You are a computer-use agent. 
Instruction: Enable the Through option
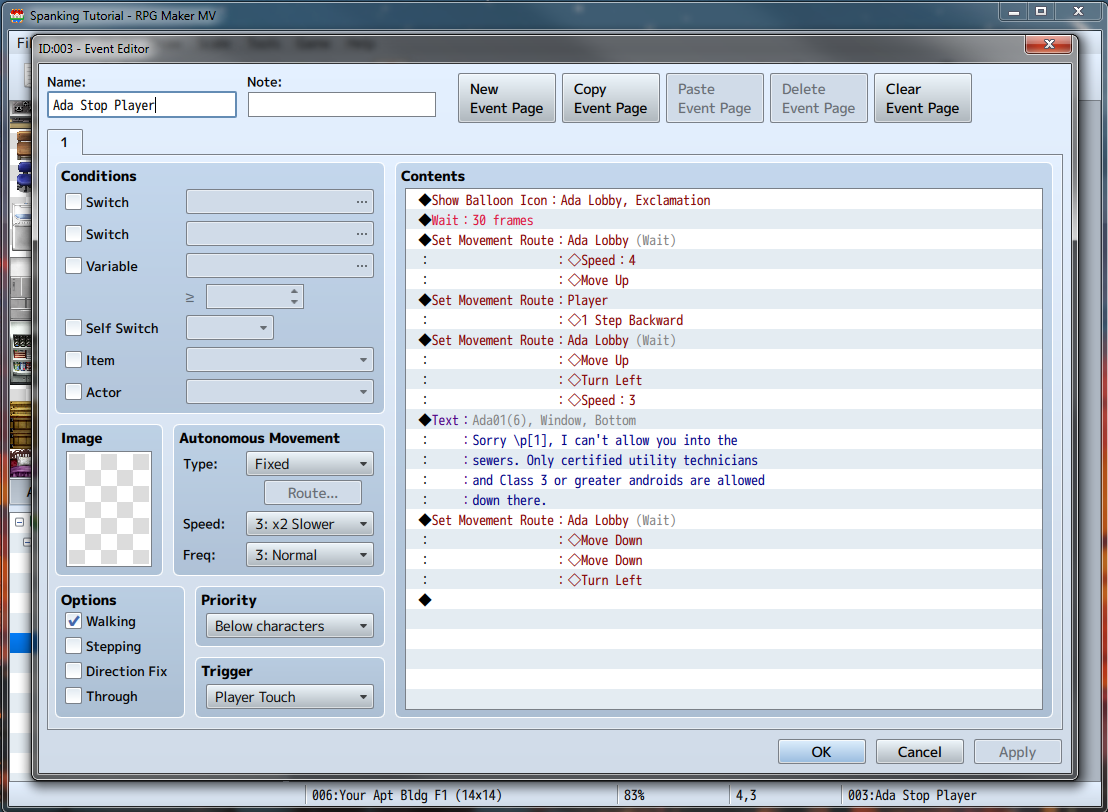(73, 695)
